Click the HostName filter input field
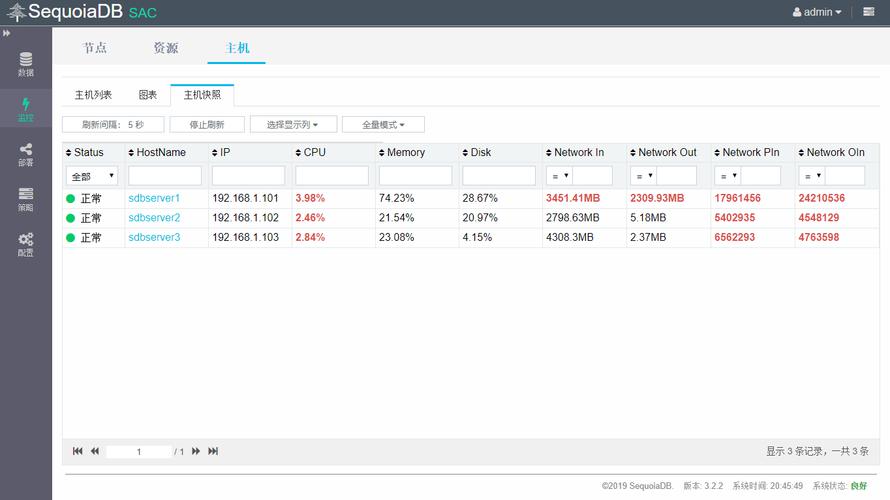This screenshot has height=500, width=890. pyautogui.click(x=165, y=176)
